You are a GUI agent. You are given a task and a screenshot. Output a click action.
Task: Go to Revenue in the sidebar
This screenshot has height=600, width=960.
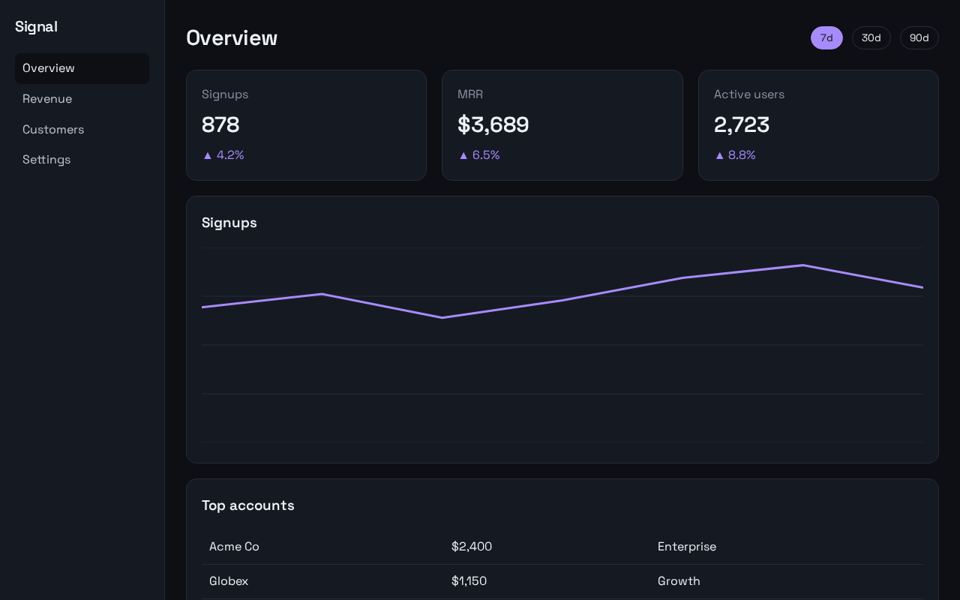(81, 99)
